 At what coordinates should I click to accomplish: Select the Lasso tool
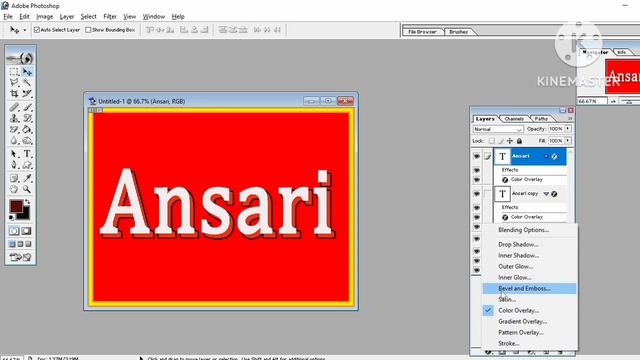14,82
